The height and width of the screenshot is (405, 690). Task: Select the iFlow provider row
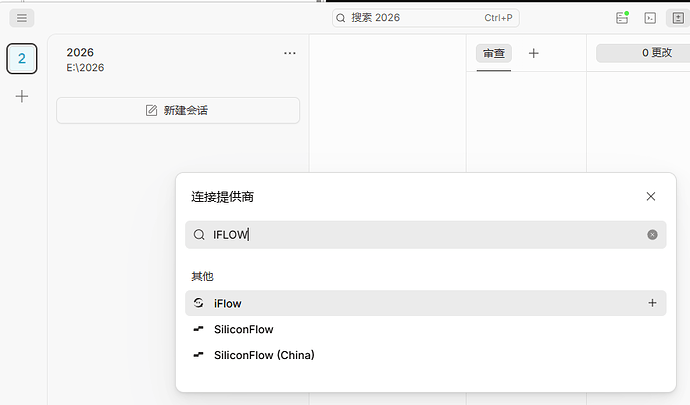(x=426, y=303)
